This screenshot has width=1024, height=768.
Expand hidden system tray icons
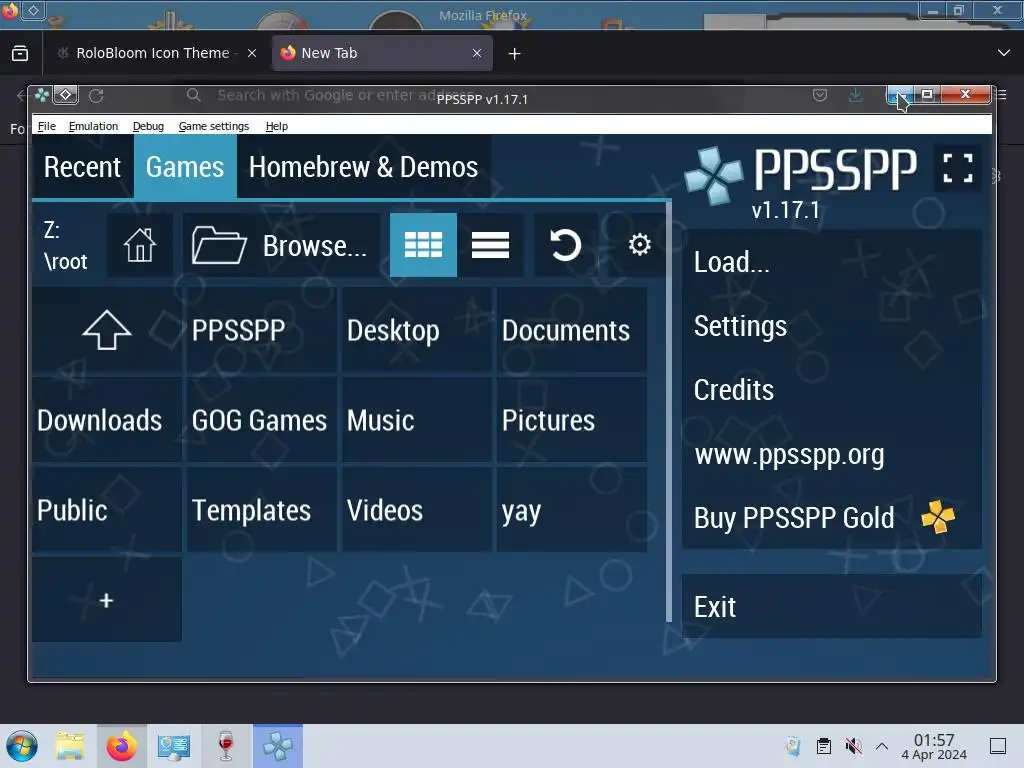882,746
